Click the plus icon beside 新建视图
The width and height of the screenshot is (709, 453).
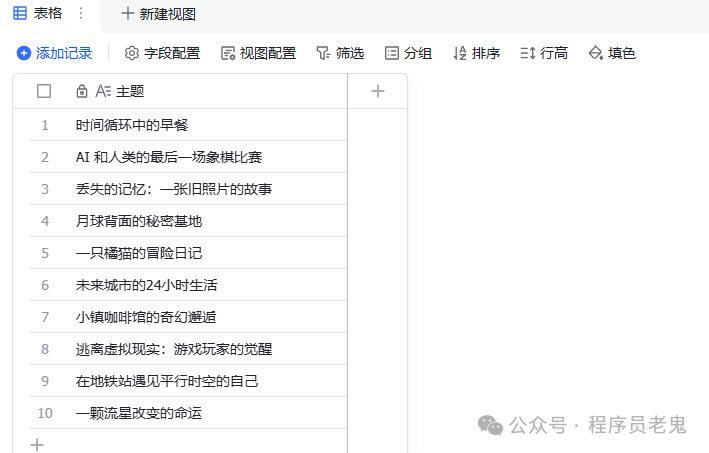(x=128, y=14)
